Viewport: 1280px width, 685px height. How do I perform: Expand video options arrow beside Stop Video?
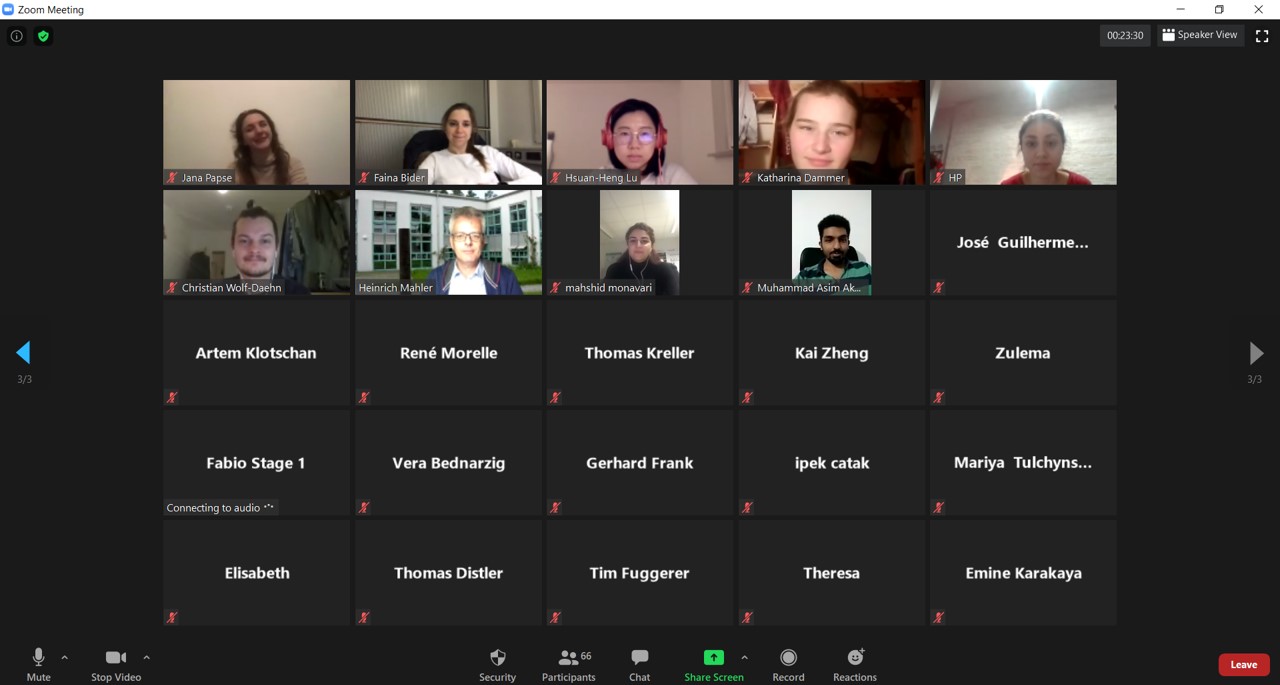coord(147,658)
